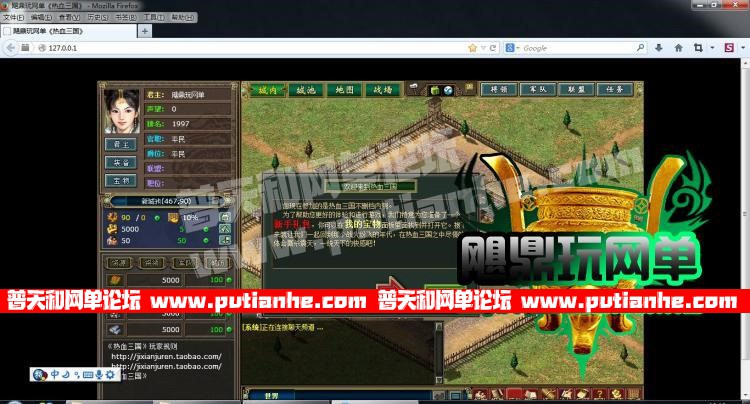Screen dimensions: 750x404
Task: Click the address bar showing 127.0.0.1
Action: 254,48
